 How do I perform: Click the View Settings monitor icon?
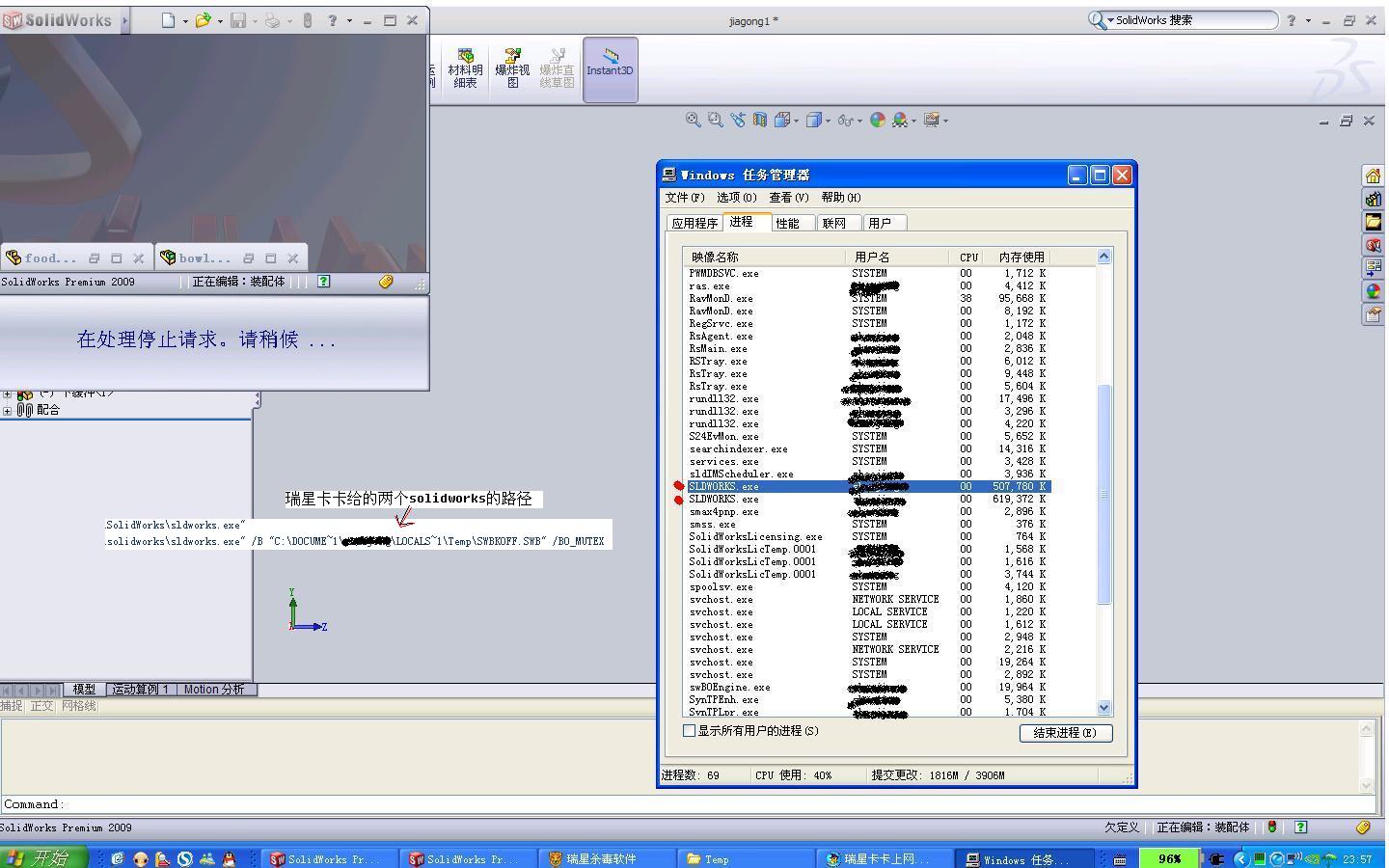(931, 120)
